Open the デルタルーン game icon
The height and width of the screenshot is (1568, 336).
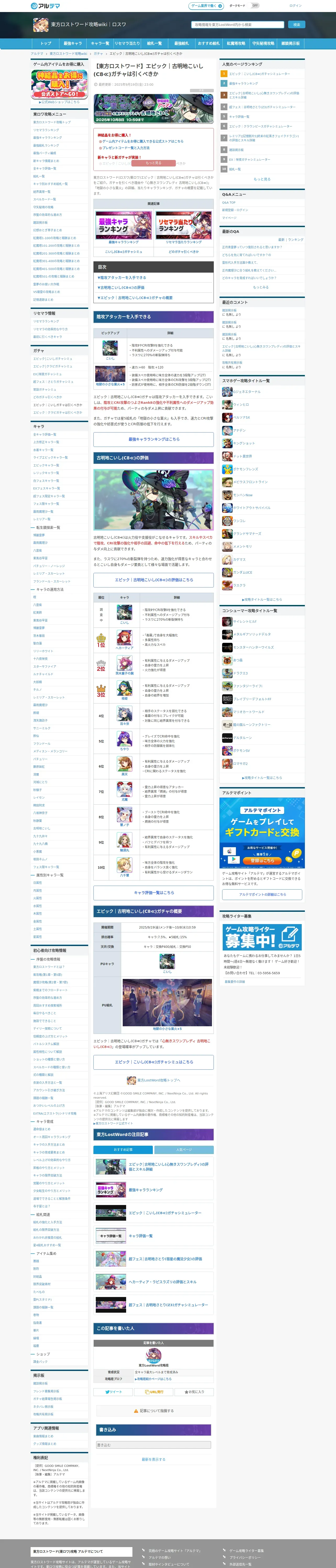click(x=227, y=738)
